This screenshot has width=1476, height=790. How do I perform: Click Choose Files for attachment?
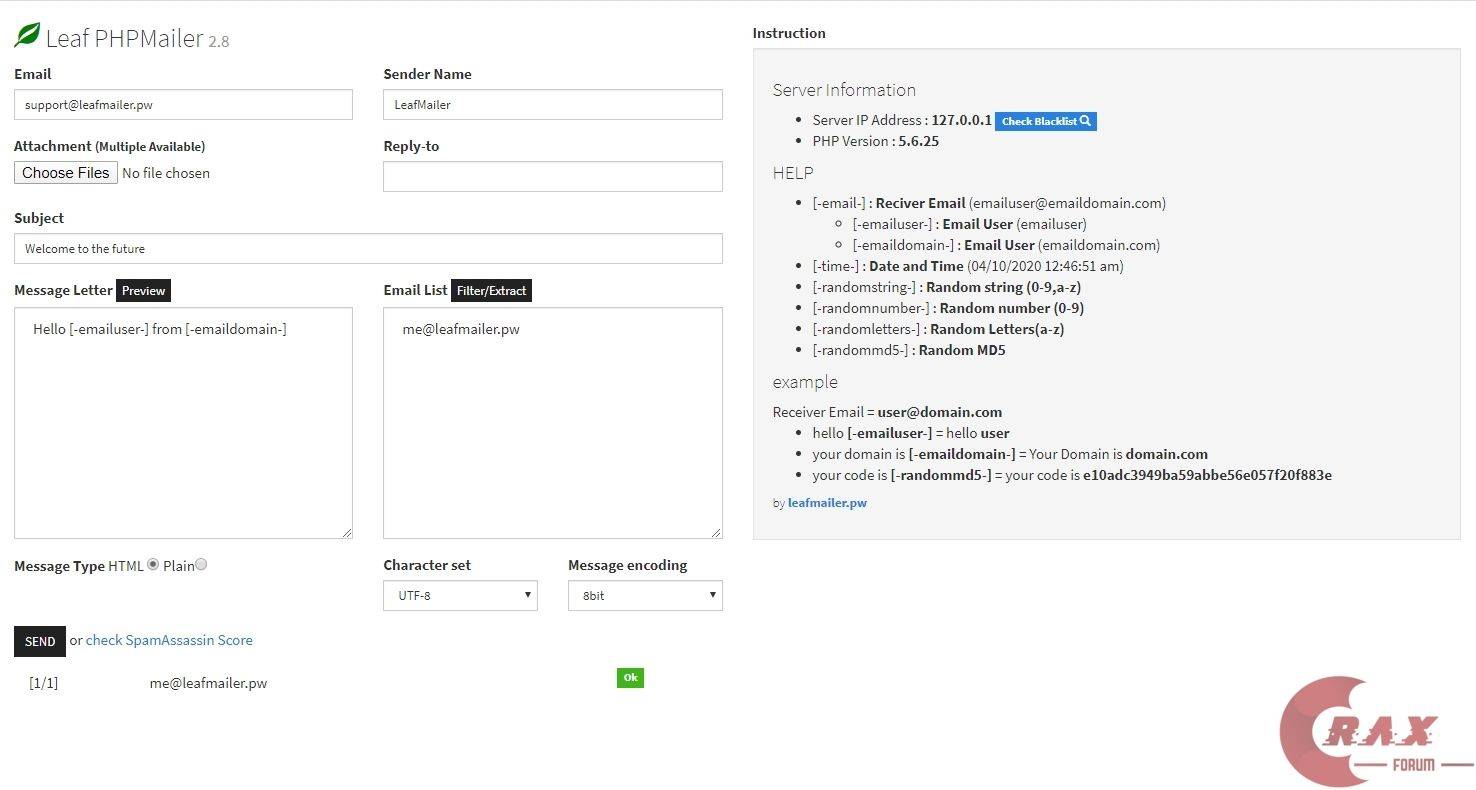tap(66, 173)
